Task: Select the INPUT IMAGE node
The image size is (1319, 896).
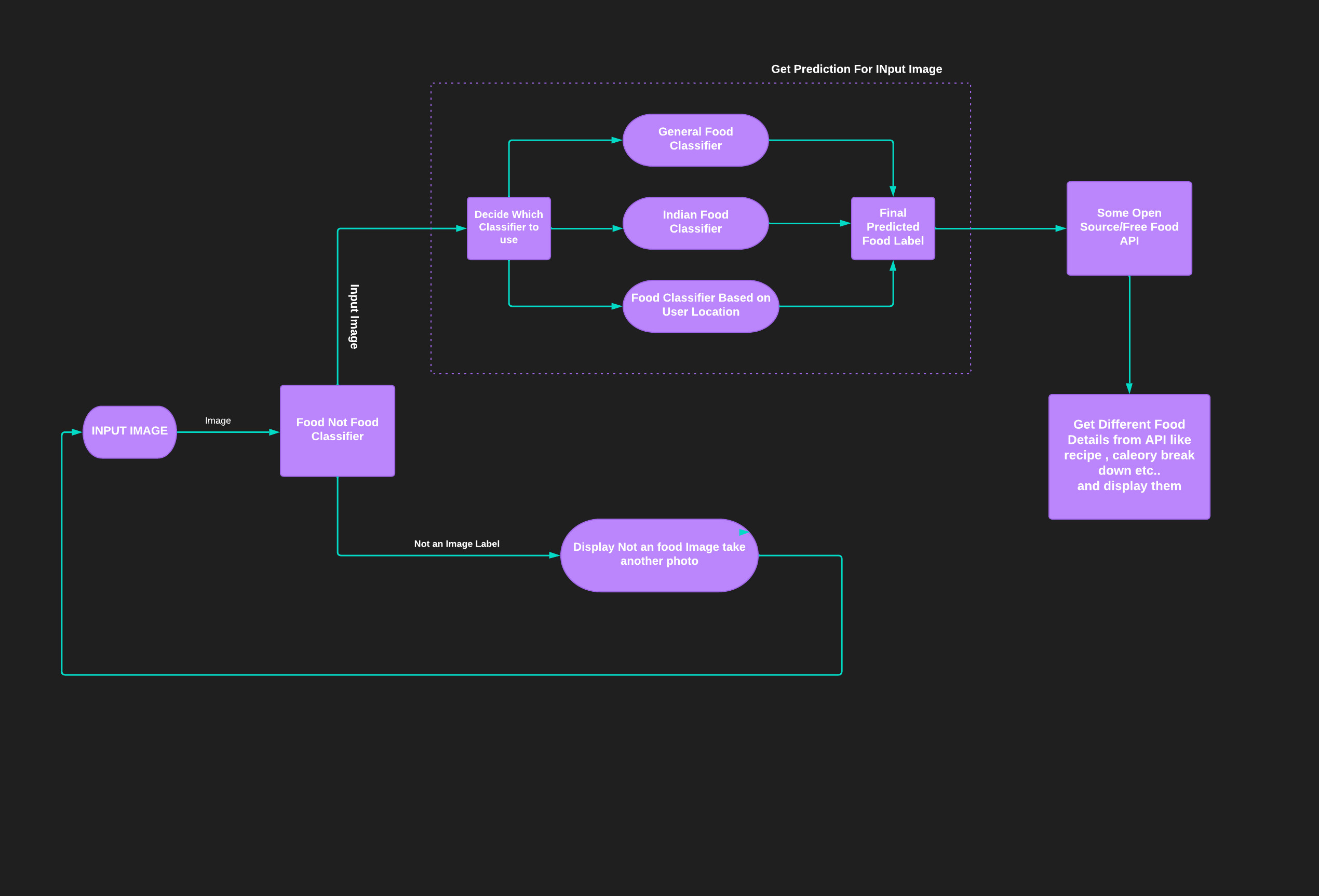Action: click(x=129, y=431)
